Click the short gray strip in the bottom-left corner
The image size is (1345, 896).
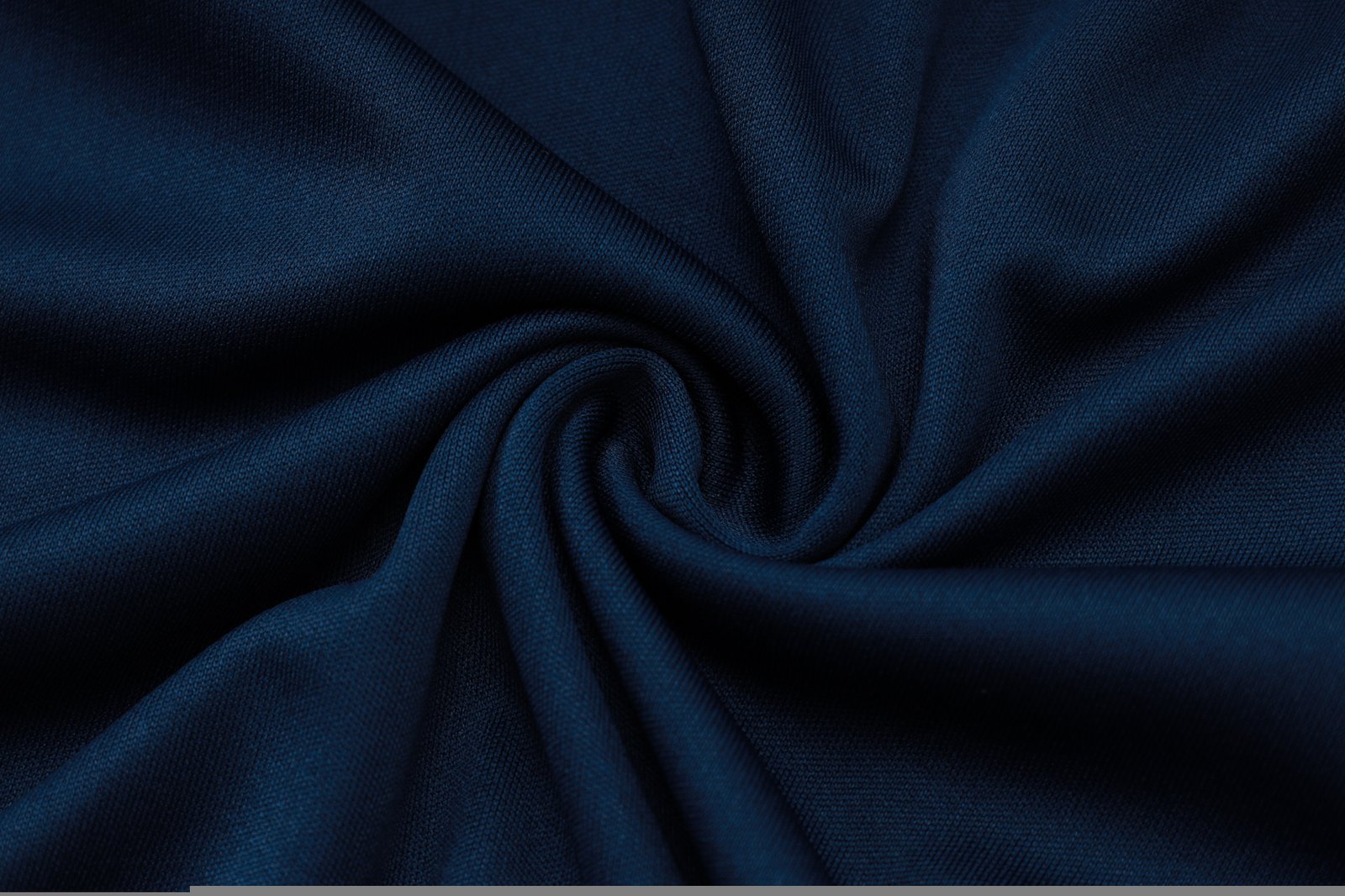click(94, 893)
